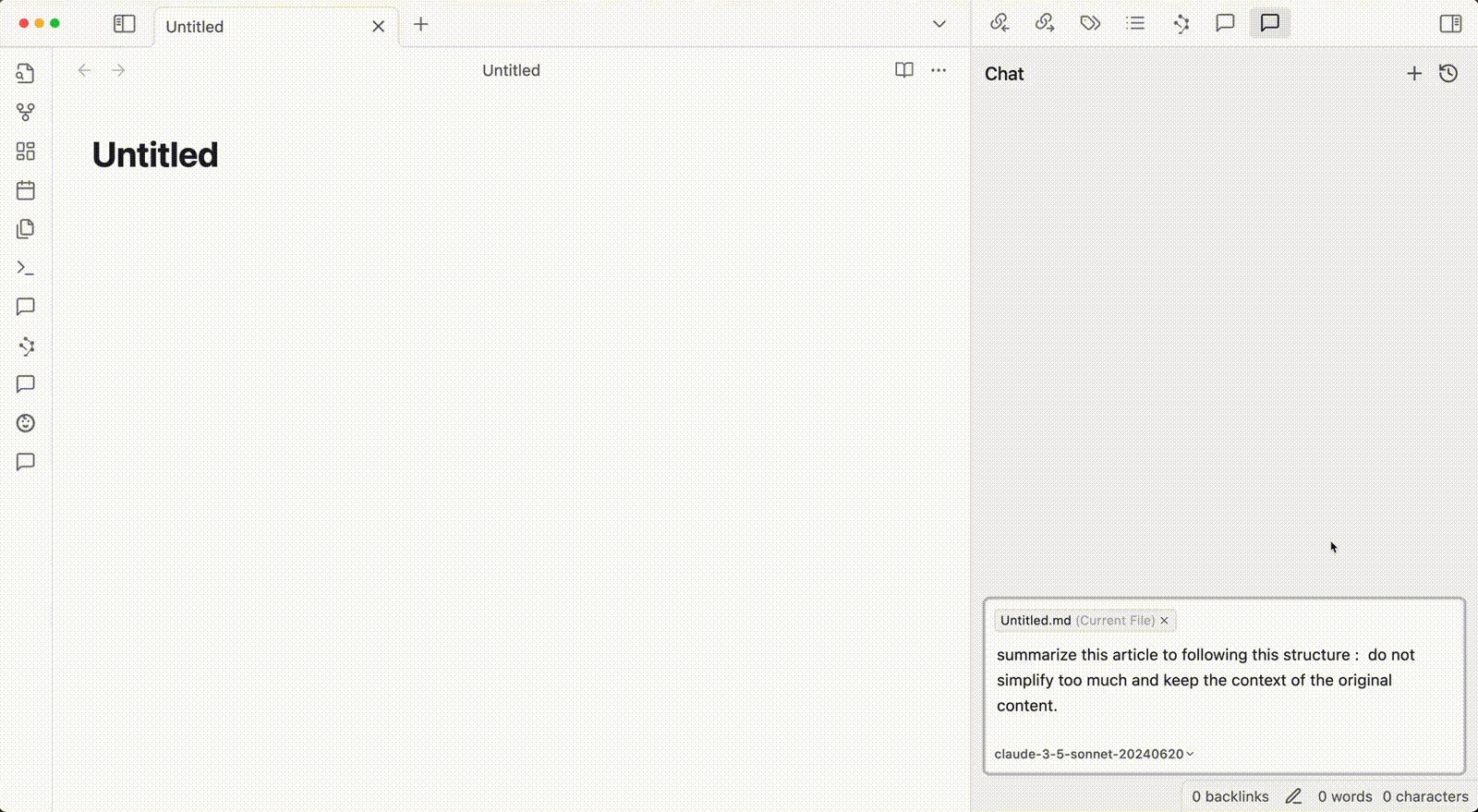This screenshot has height=812, width=1478.
Task: Open more options three-dot menu
Action: click(939, 70)
